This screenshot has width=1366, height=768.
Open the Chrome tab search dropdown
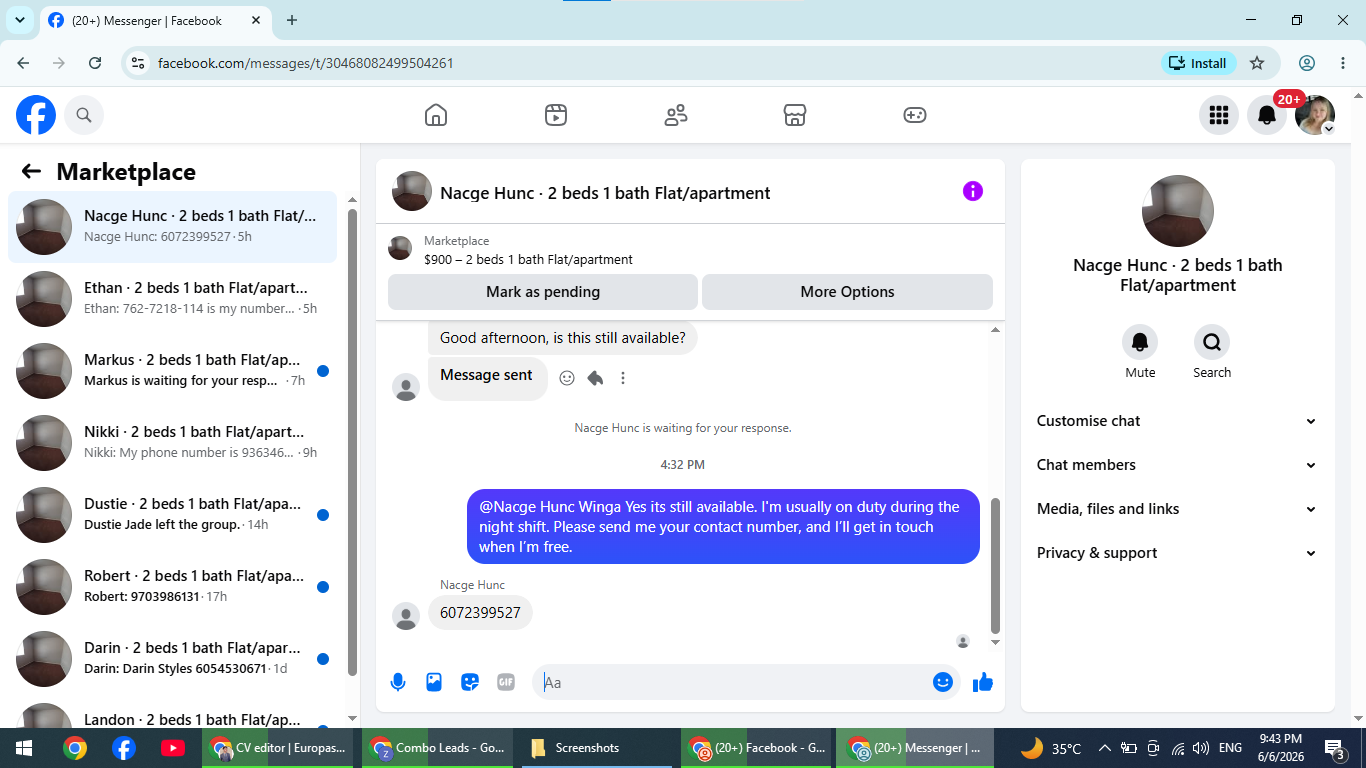click(19, 20)
